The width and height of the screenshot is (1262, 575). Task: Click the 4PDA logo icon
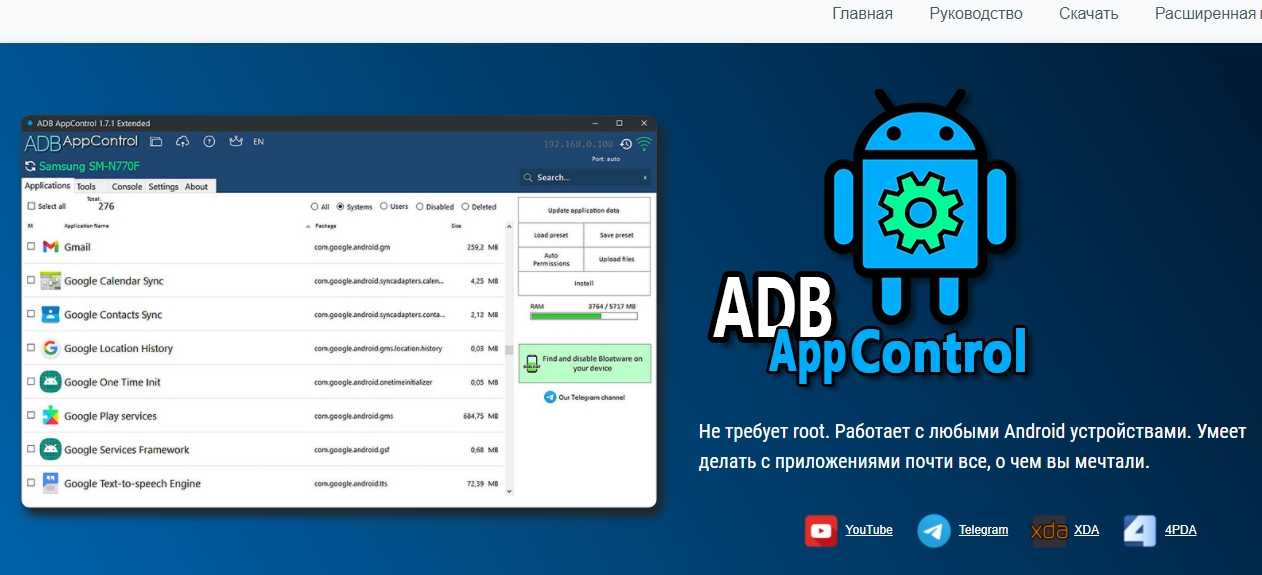[1140, 530]
